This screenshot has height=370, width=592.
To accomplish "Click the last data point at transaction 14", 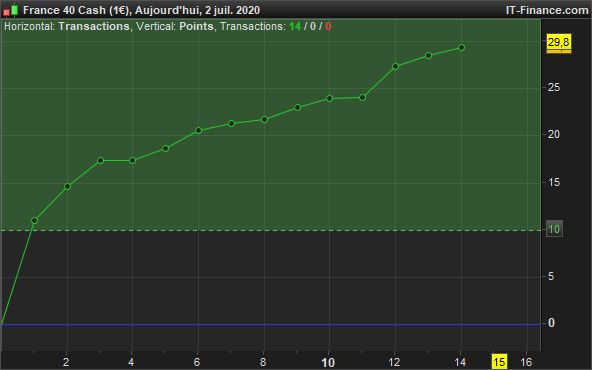I will coord(461,48).
